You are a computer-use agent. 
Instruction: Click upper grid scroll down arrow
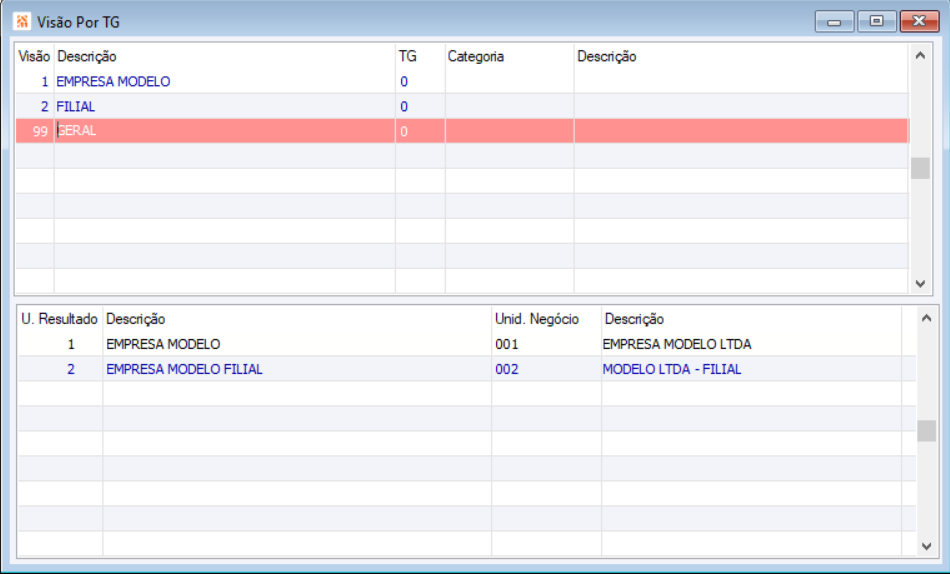pyautogui.click(x=920, y=283)
